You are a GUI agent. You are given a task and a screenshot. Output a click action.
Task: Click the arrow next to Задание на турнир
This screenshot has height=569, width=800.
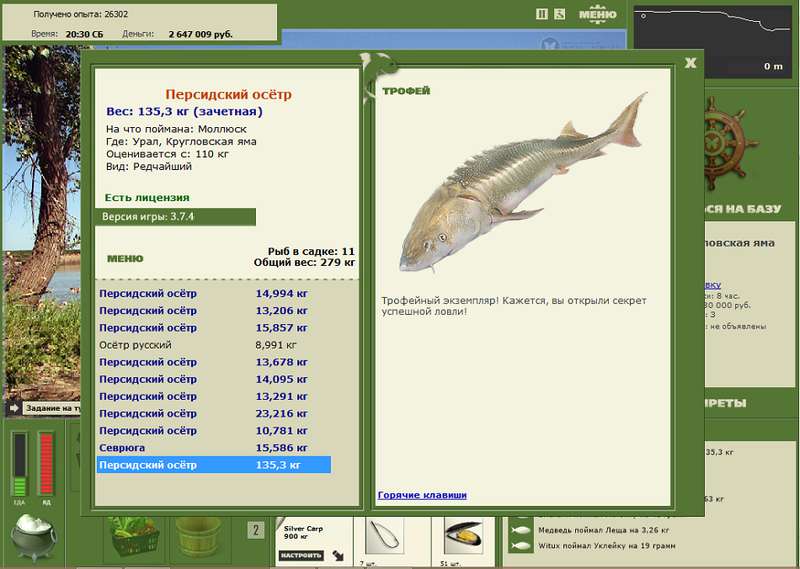point(14,408)
